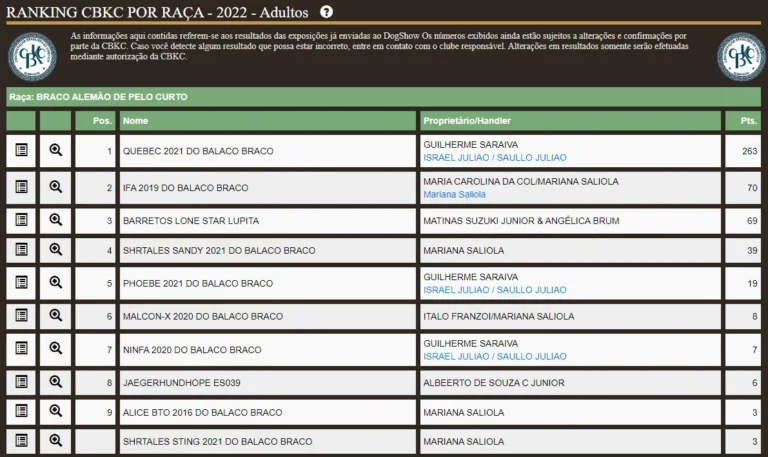This screenshot has width=768, height=457.
Task: Click magnifier icon for QUEBEC 2021 DO BALACO BRACO
Action: click(x=56, y=150)
